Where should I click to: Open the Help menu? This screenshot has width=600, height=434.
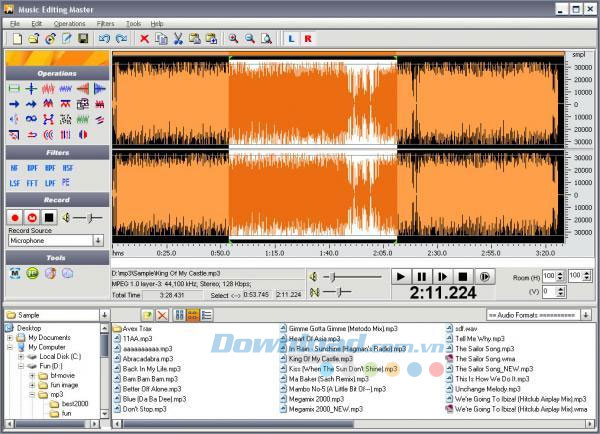tap(157, 24)
